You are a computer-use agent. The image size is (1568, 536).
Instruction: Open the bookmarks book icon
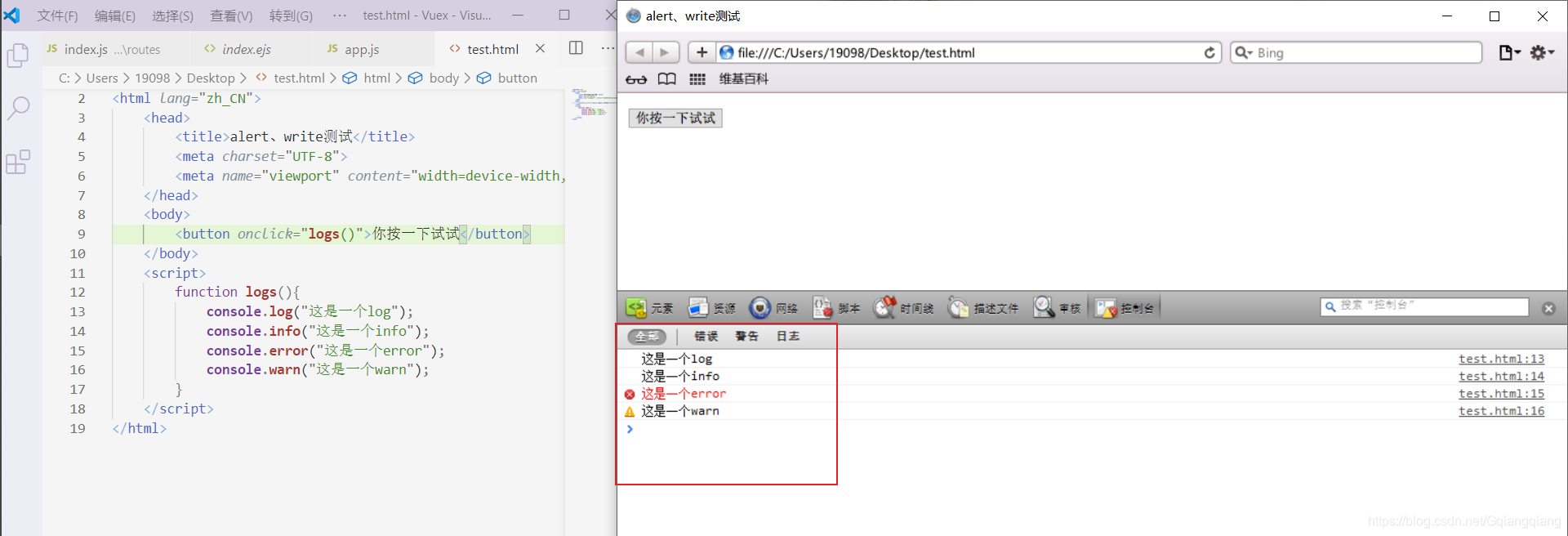667,79
